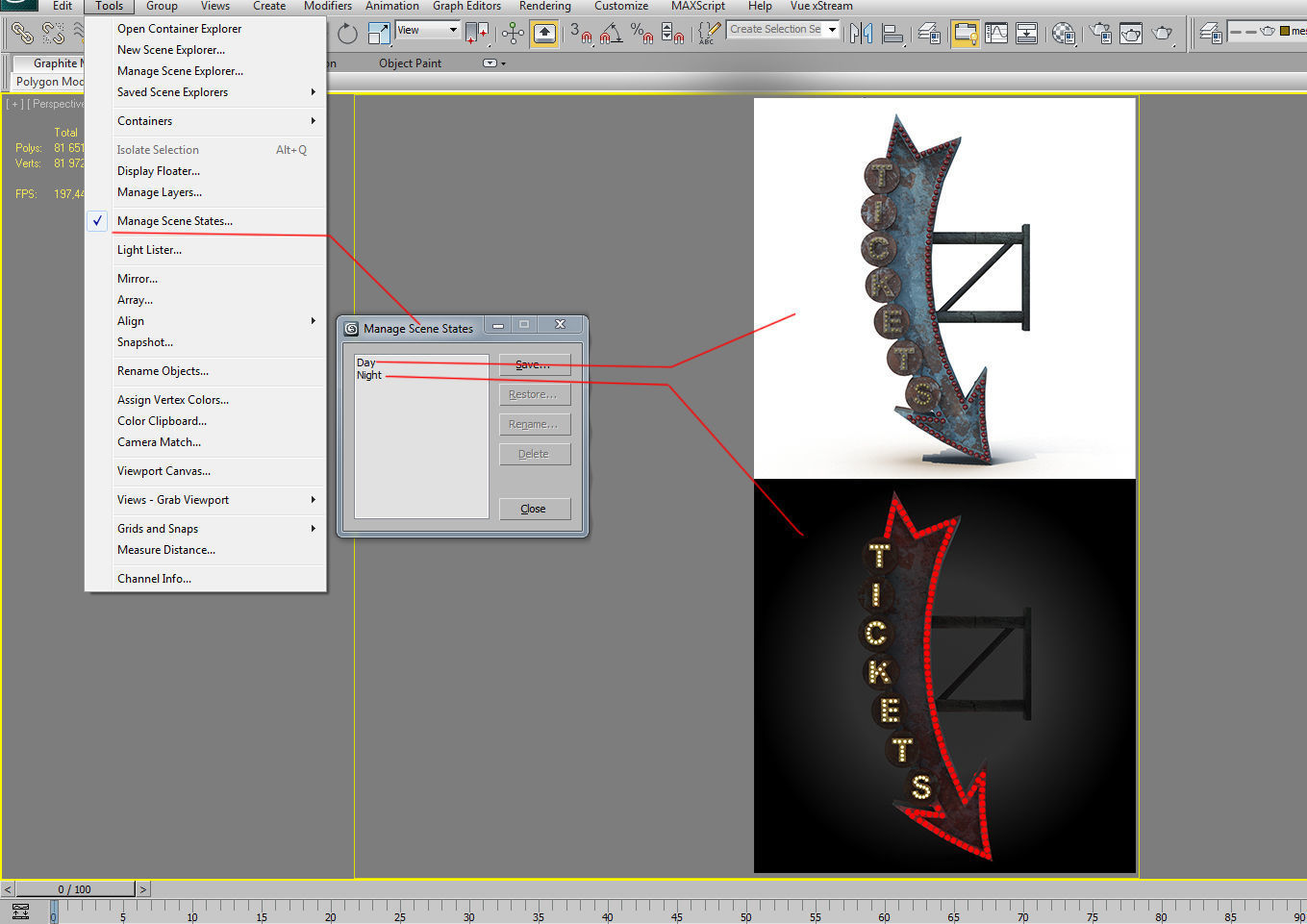Select the Link tool chain icon
1307x924 pixels.
pyautogui.click(x=21, y=34)
